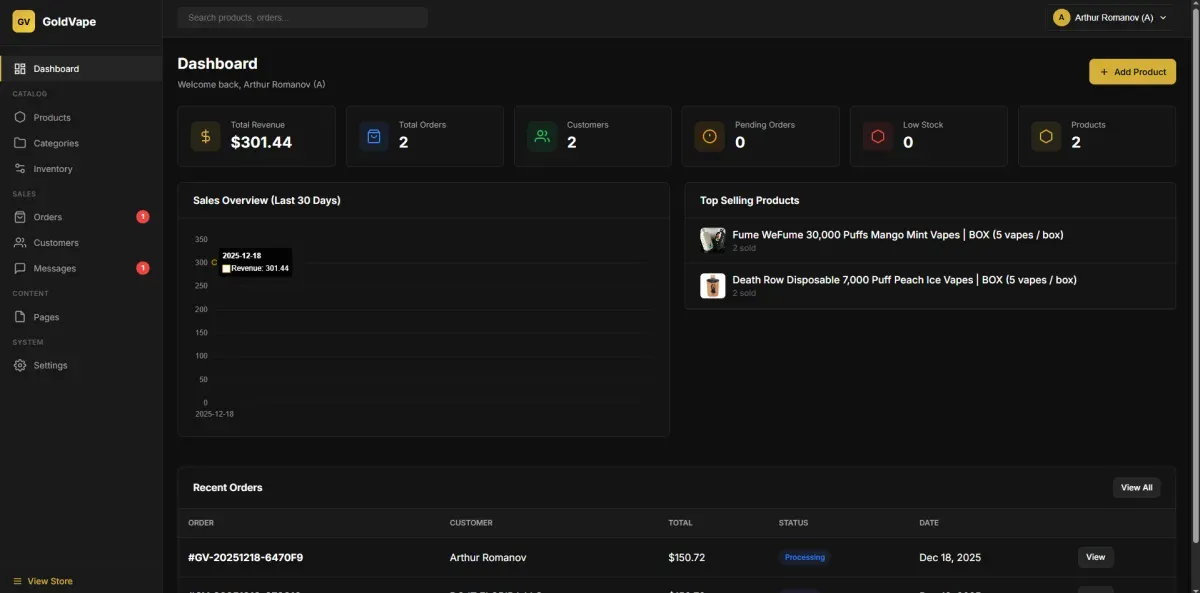This screenshot has width=1200, height=593.
Task: Click the user avatar letter A
Action: (x=1061, y=18)
